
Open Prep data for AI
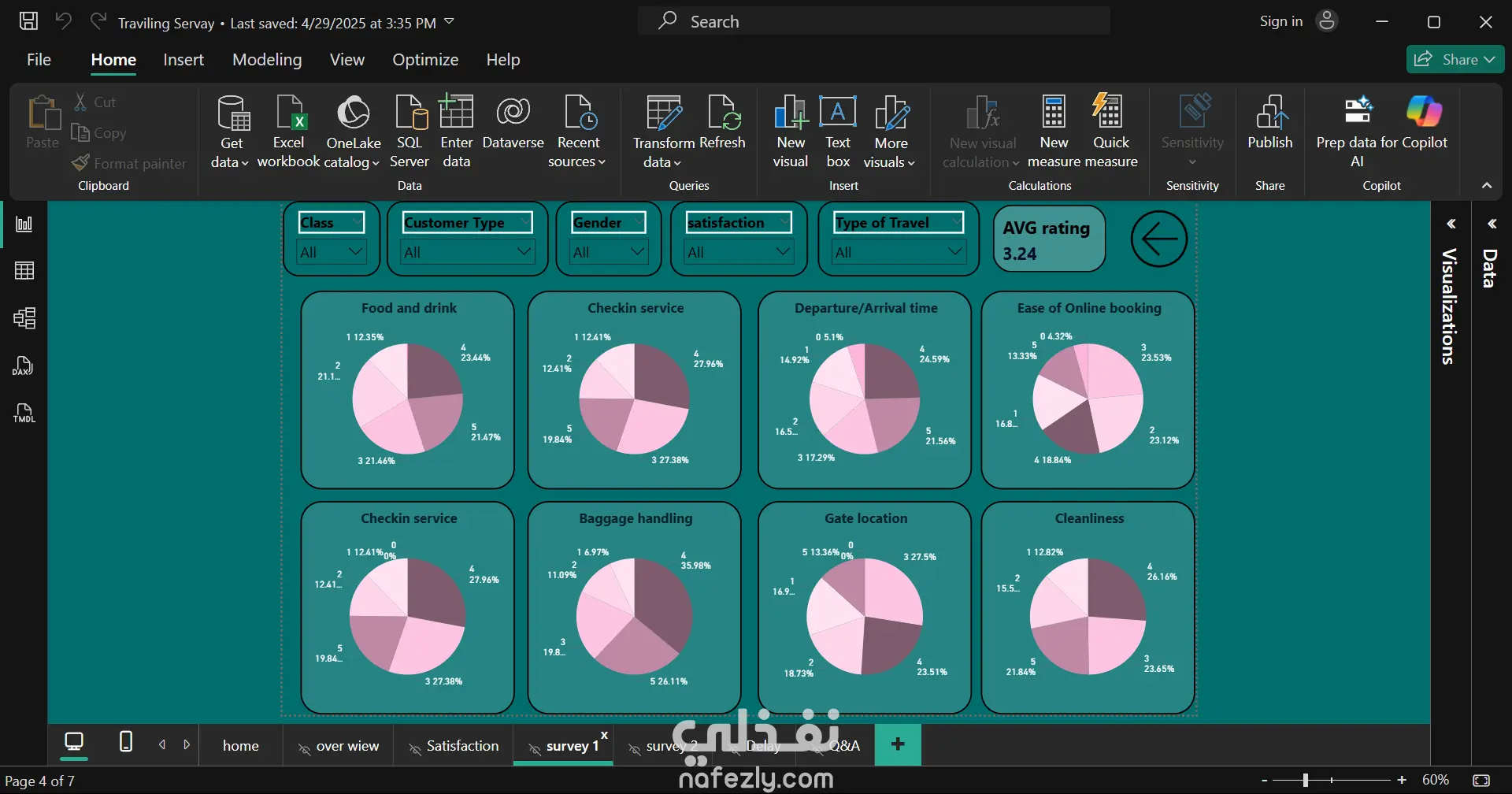(x=1357, y=131)
